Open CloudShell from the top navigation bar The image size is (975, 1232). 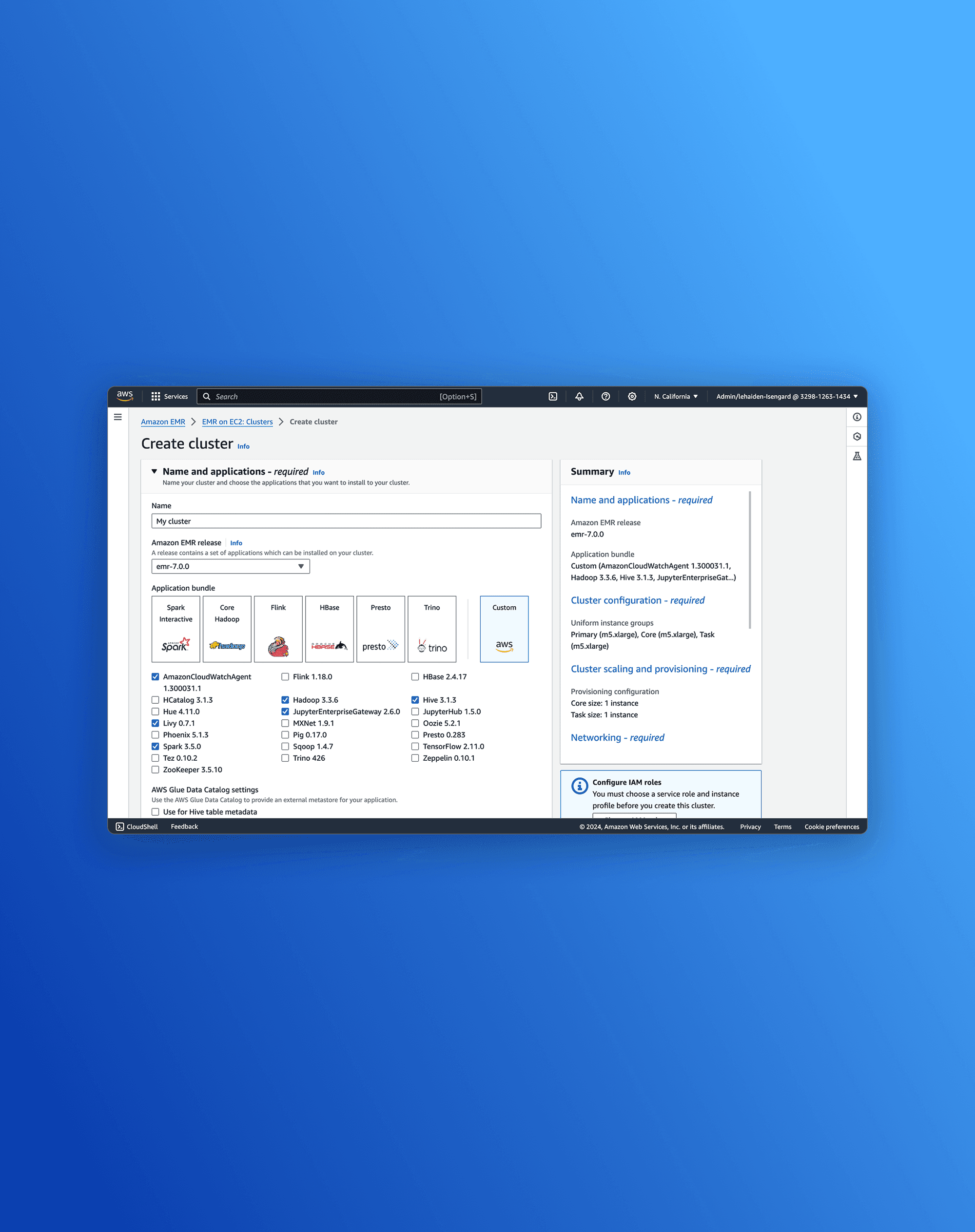pyautogui.click(x=552, y=397)
